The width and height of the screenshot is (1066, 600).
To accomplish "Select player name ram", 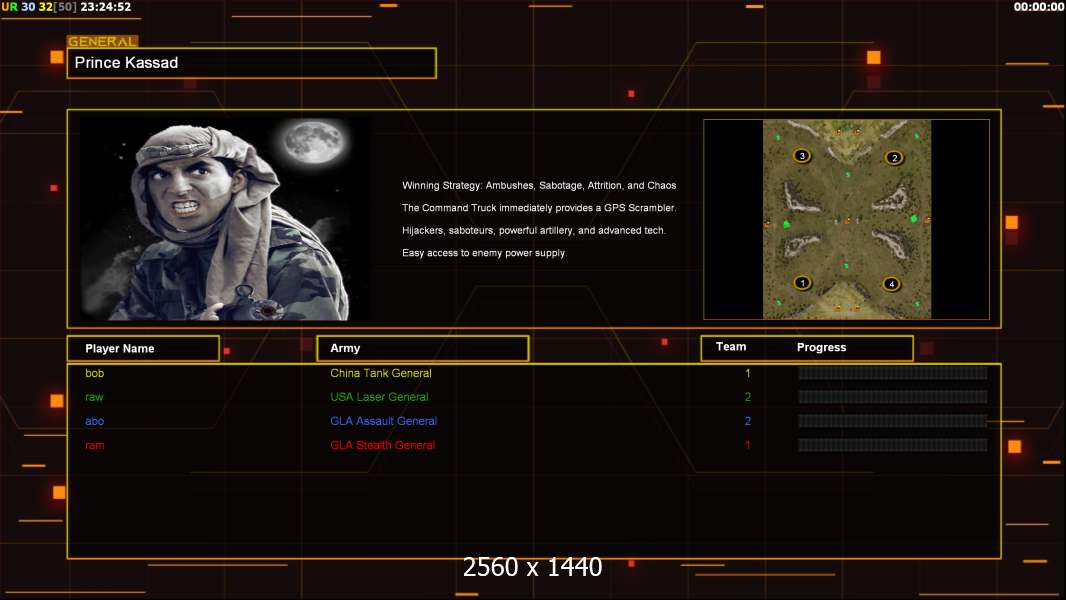I will 94,445.
